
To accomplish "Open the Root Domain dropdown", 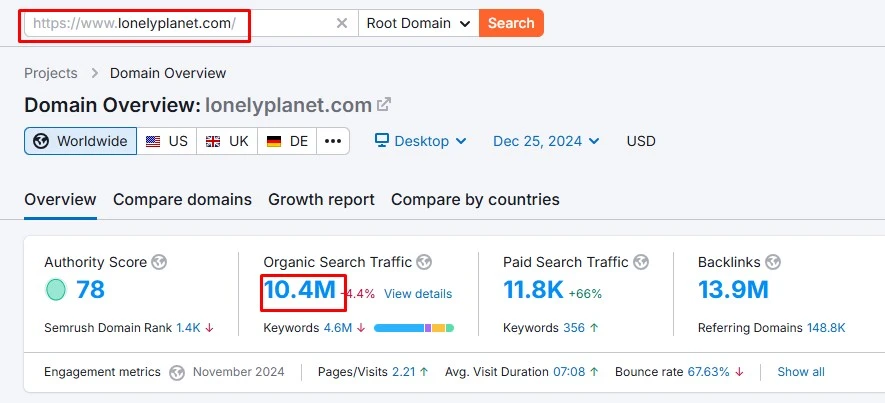I will click(418, 23).
